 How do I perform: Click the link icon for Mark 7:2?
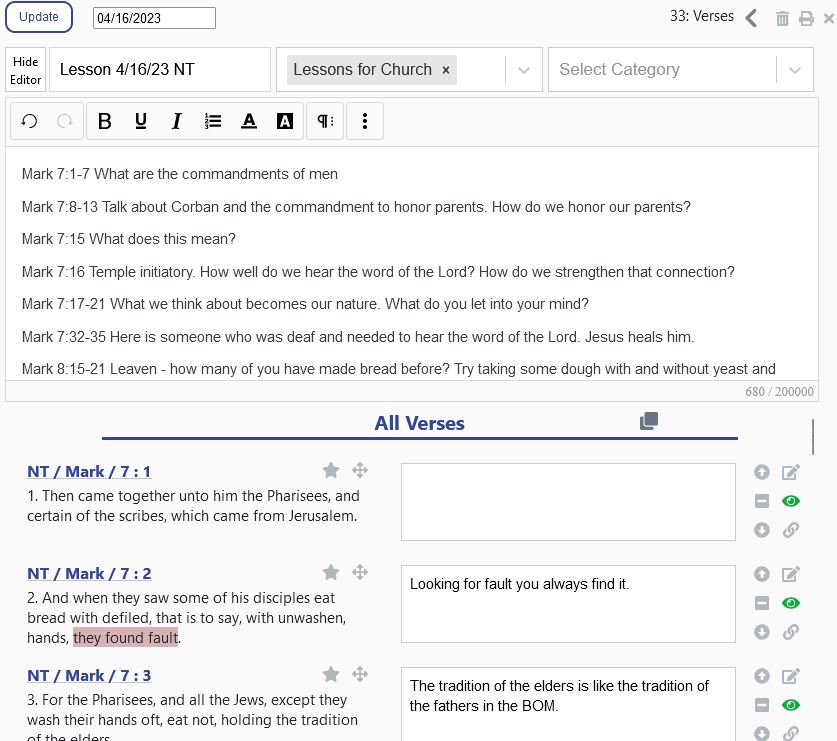791,632
